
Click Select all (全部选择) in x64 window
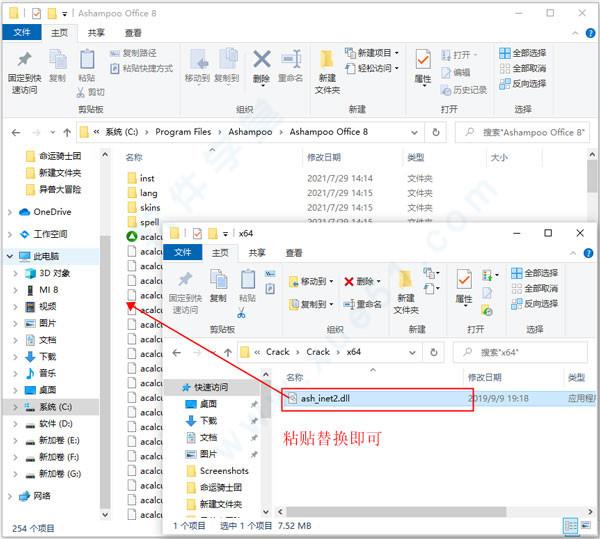point(535,273)
